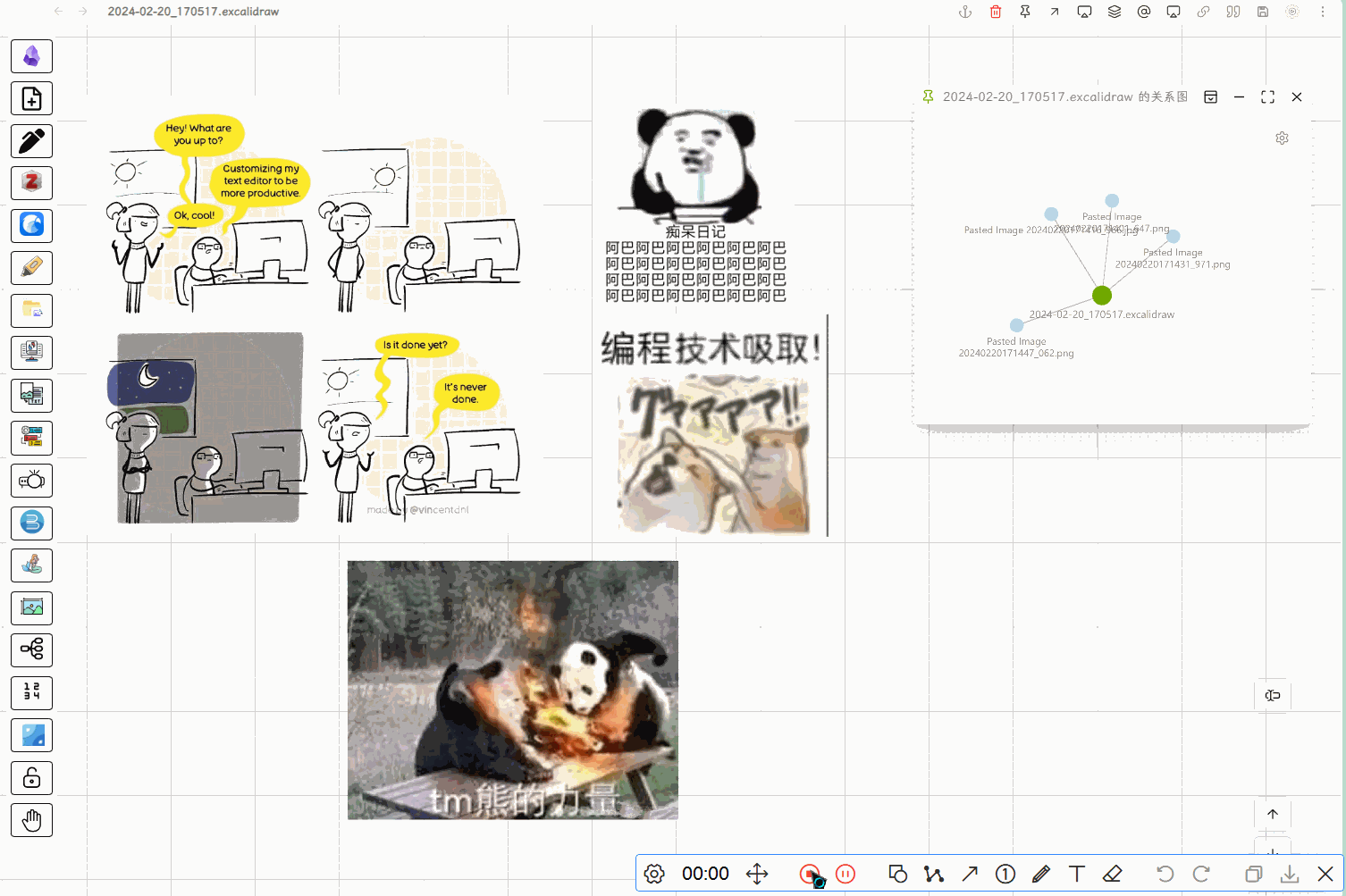
Task: Click the green 2024-02-20_170517.excalidraw graph node
Action: 1102,295
